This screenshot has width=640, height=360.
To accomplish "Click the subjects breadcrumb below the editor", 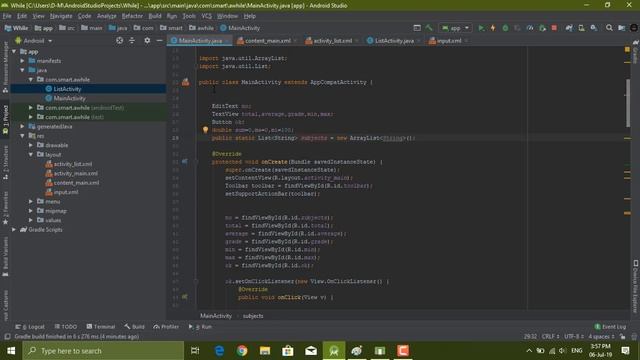I will pos(253,316).
